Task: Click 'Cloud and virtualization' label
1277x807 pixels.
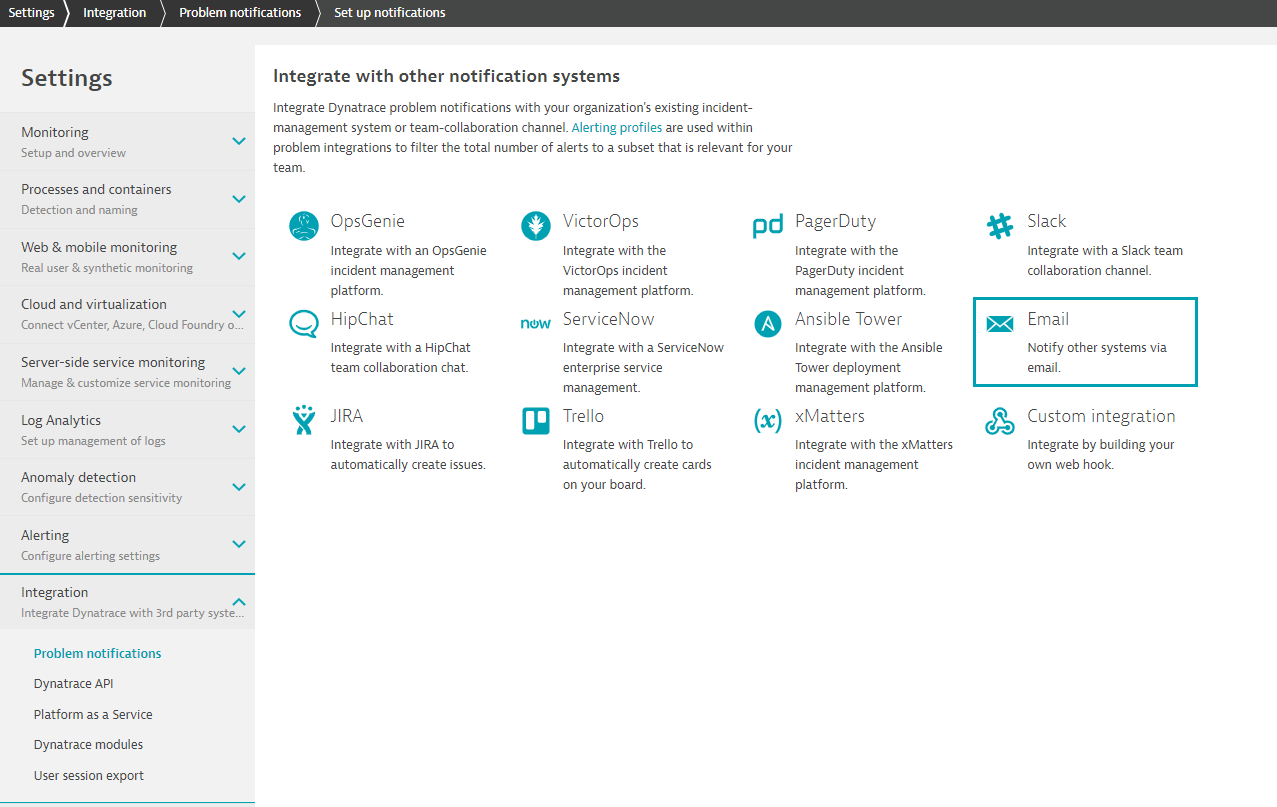Action: pos(94,304)
